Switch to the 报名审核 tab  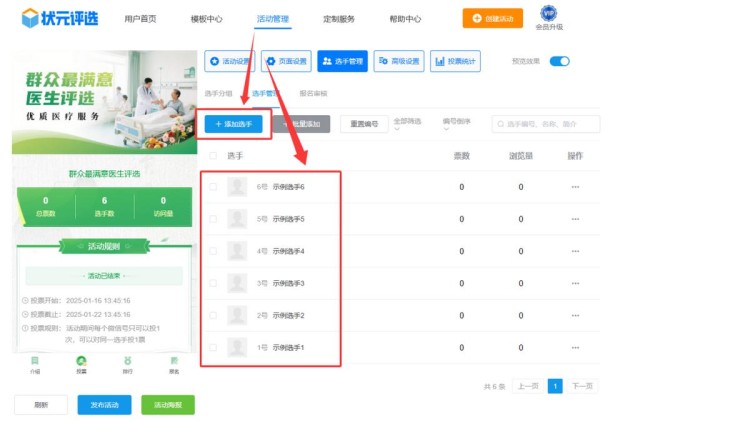point(313,93)
